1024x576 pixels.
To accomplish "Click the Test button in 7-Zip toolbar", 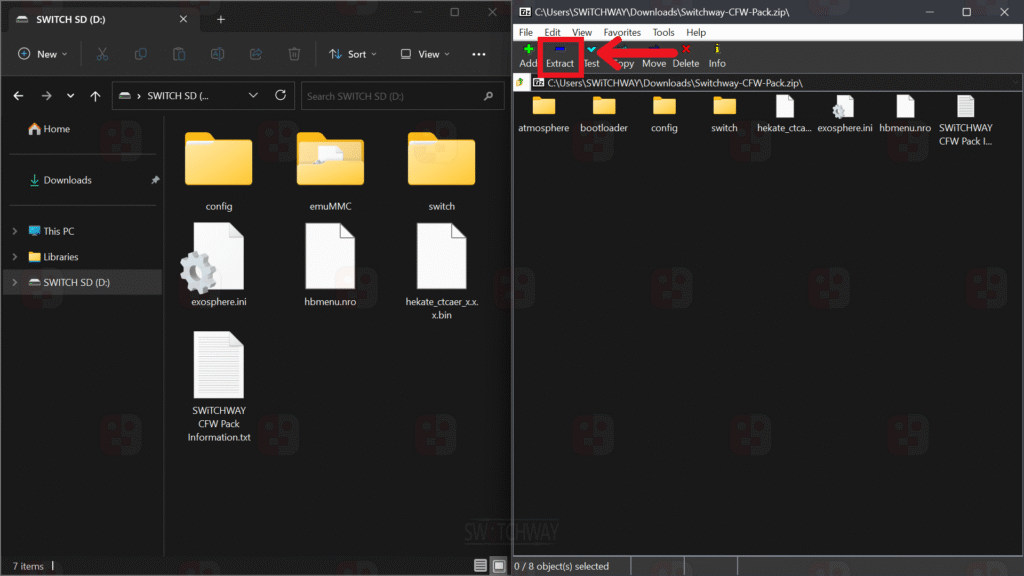I will [591, 56].
